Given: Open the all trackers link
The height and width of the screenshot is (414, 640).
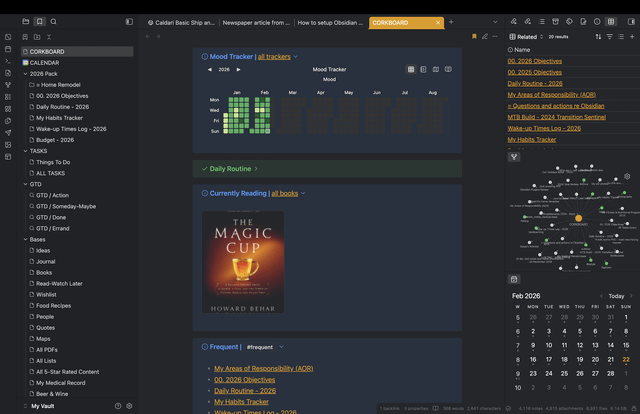Looking at the screenshot, I should (x=274, y=57).
